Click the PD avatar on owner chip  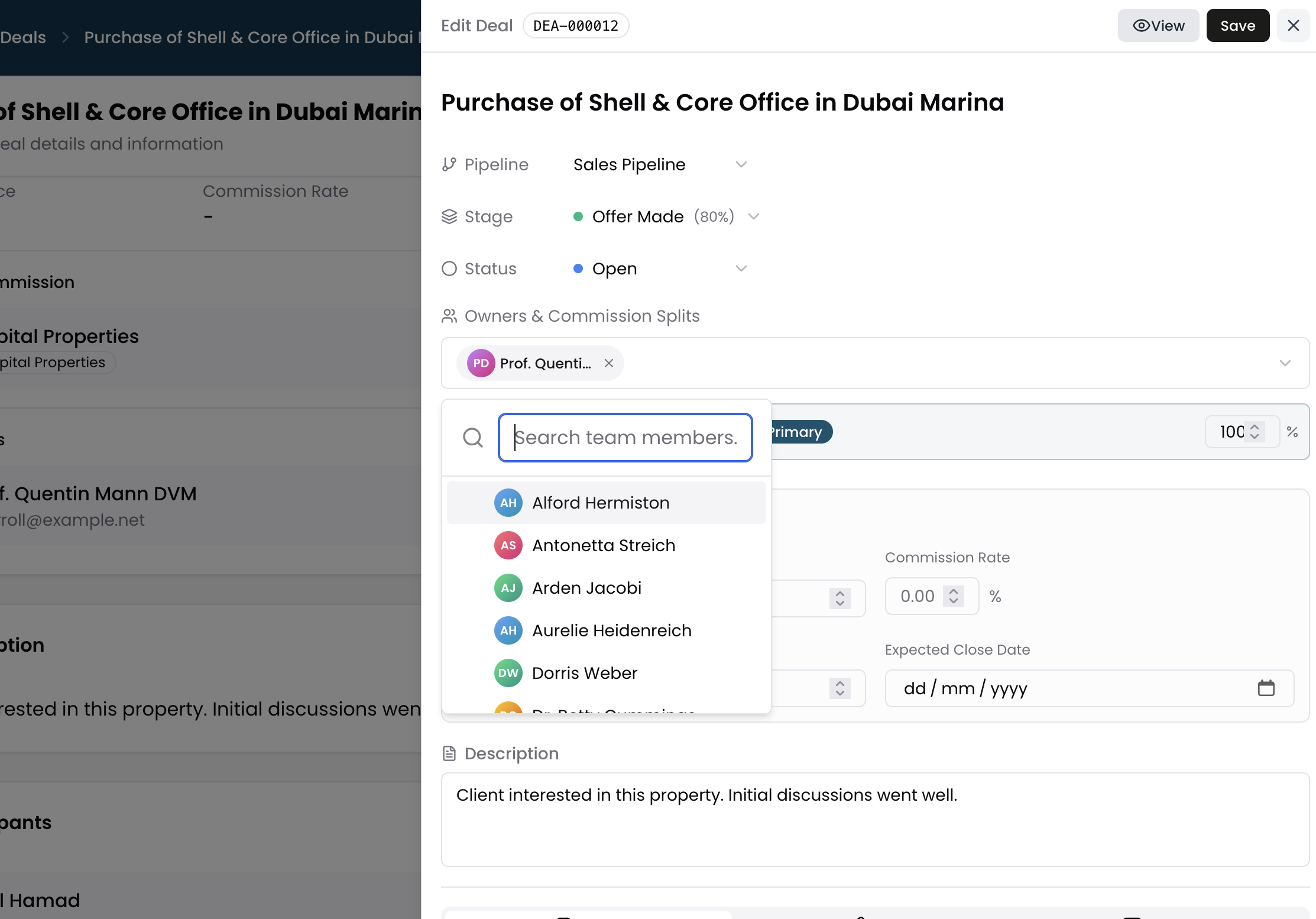[481, 363]
